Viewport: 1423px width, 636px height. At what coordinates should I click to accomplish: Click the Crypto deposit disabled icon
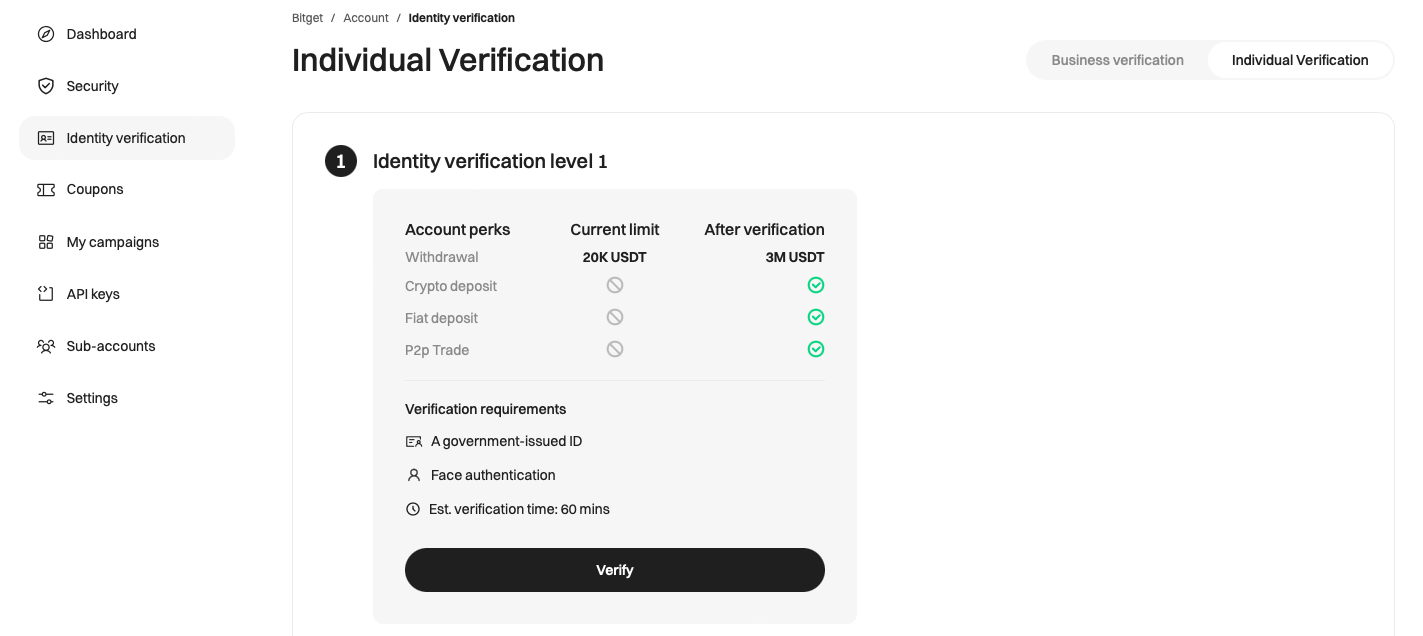click(615, 285)
